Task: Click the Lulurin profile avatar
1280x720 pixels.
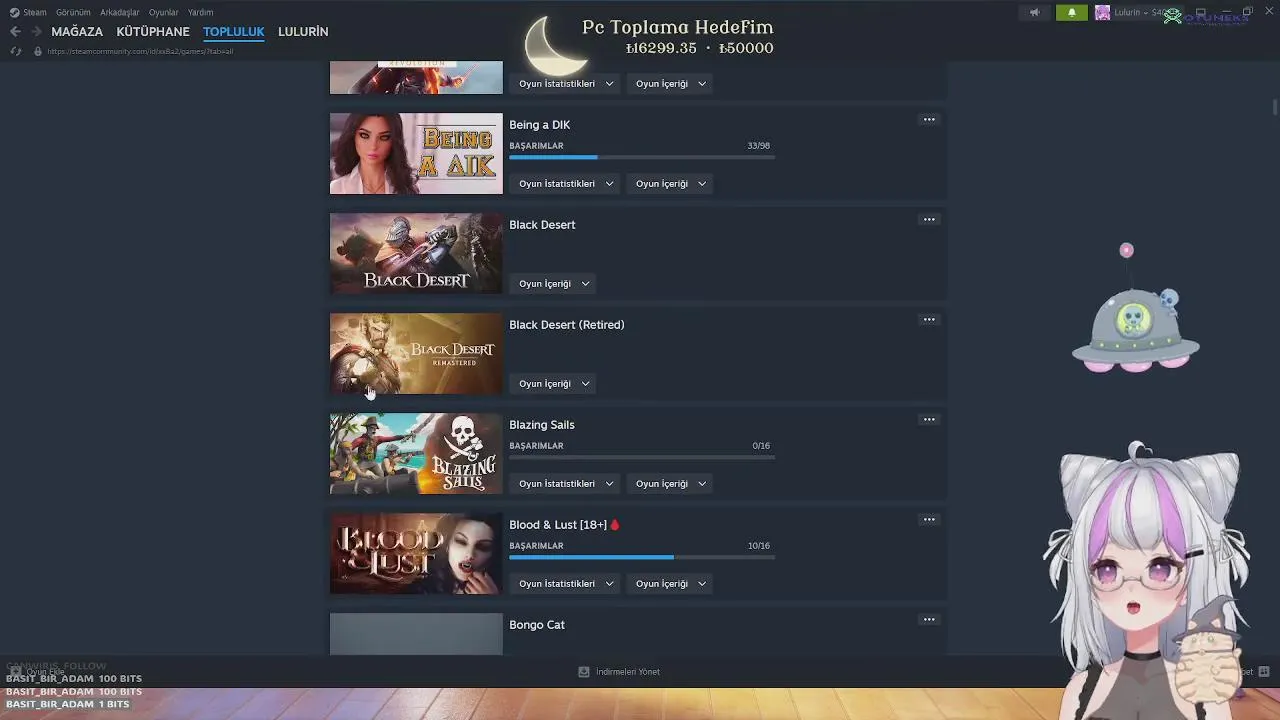Action: click(x=1102, y=13)
